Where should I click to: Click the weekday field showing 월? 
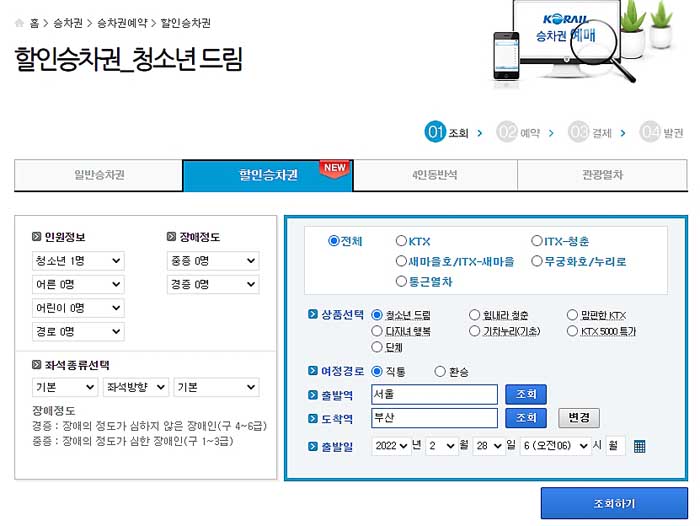(615, 446)
